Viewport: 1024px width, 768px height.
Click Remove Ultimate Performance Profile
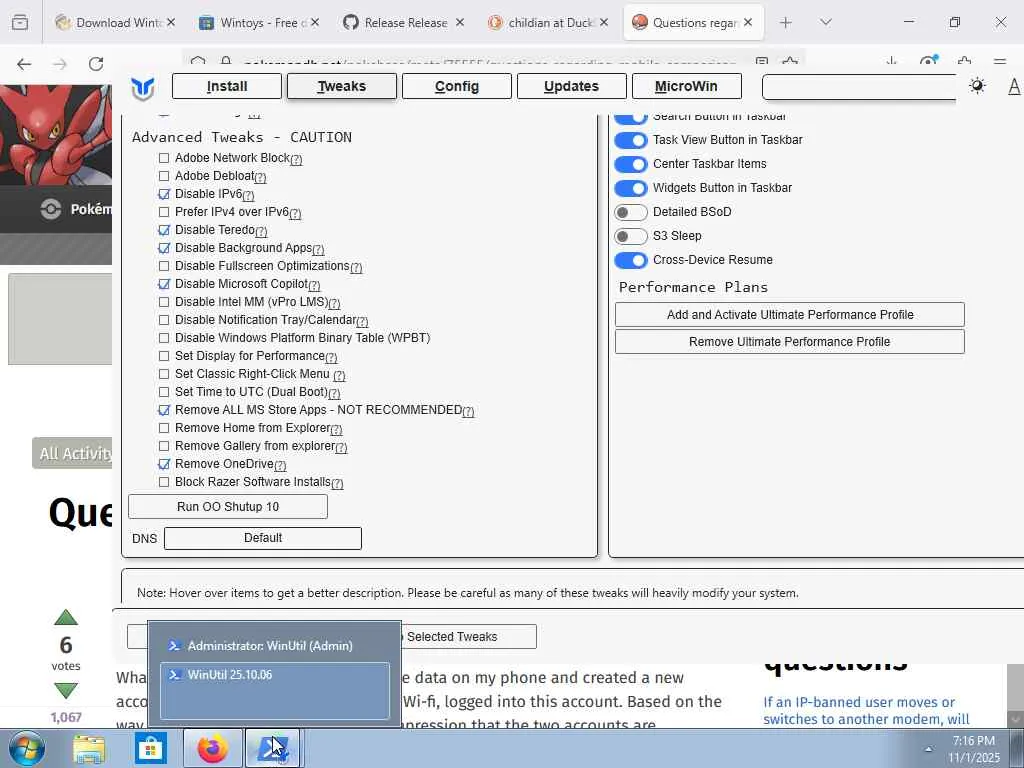click(790, 342)
